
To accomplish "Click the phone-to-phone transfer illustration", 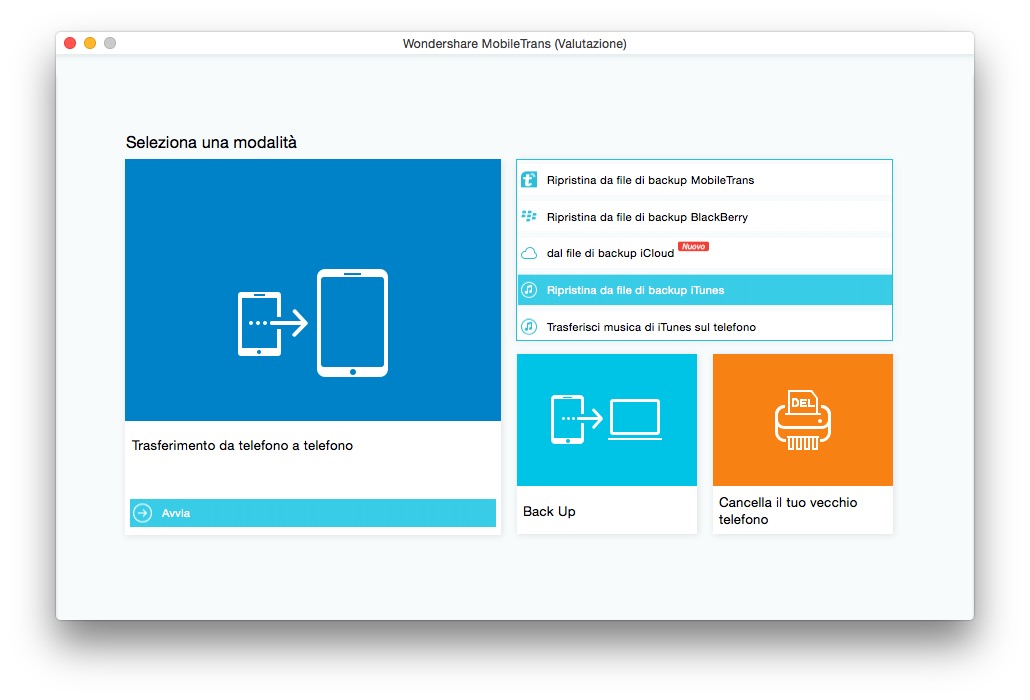I will pos(313,322).
